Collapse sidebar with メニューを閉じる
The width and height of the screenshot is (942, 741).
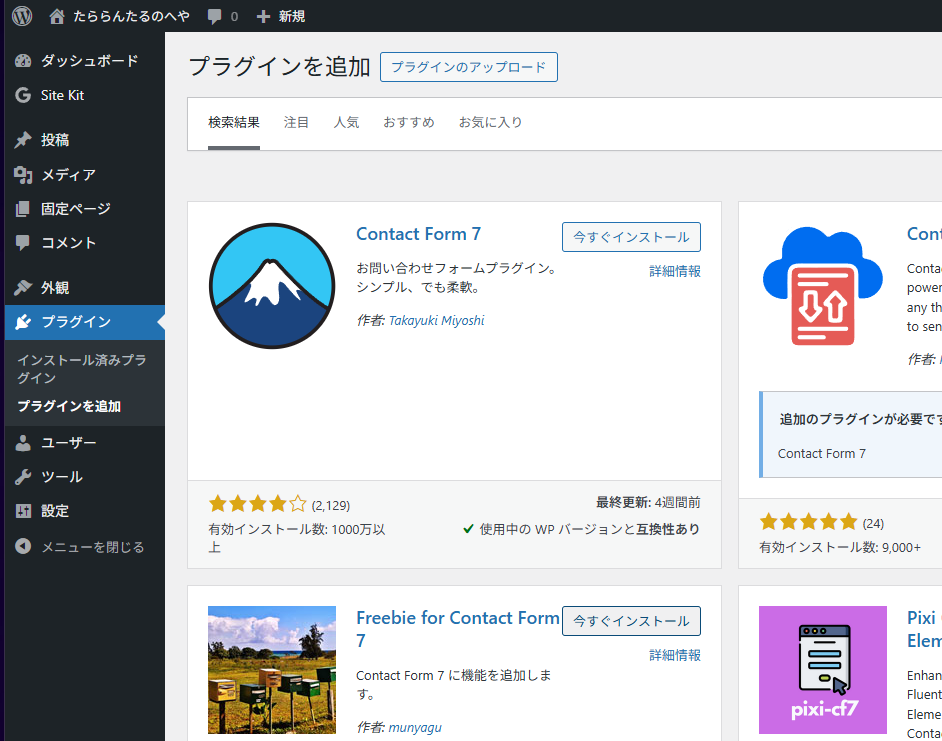pos(93,547)
